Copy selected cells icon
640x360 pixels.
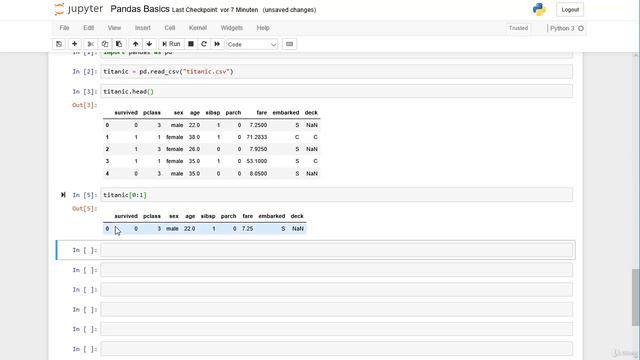(x=105, y=44)
